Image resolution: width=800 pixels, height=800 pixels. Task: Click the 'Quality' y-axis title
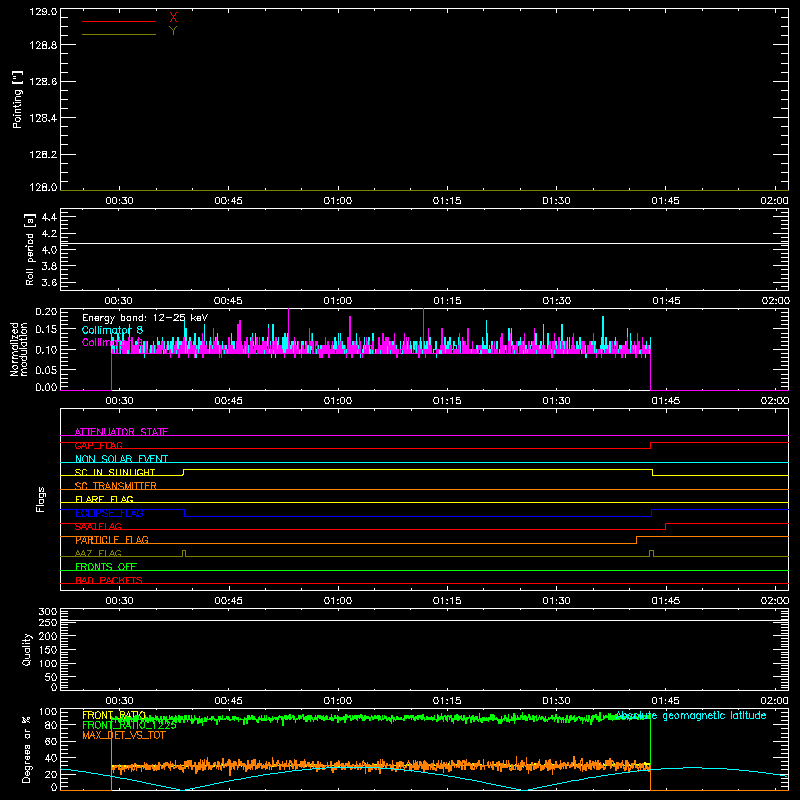(27, 649)
